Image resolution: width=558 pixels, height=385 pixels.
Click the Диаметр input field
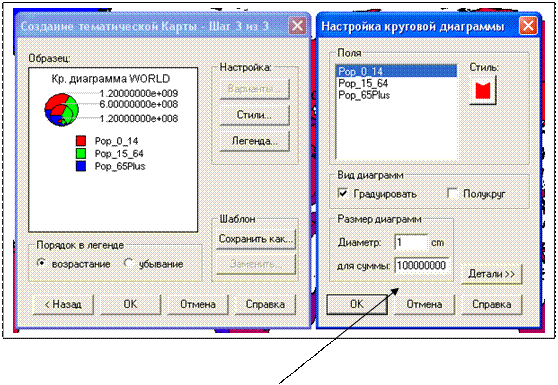[411, 243]
